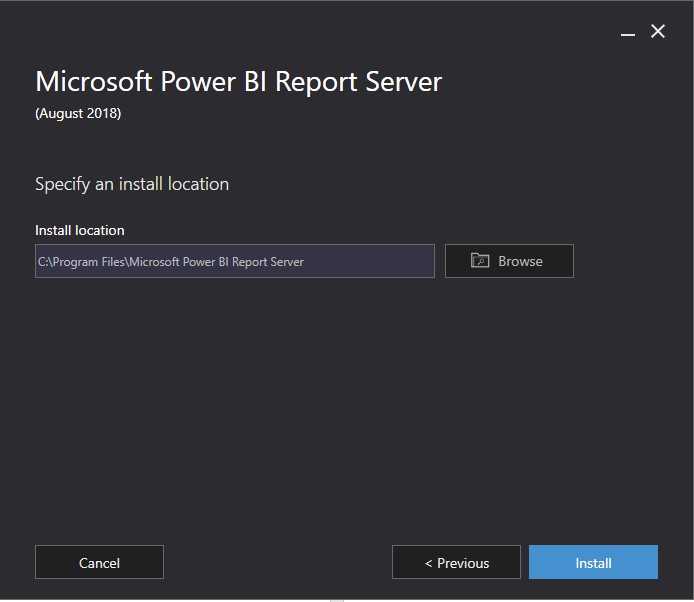Screen dimensions: 694x602
Task: Start installation with the blue Install button
Action: [593, 562]
